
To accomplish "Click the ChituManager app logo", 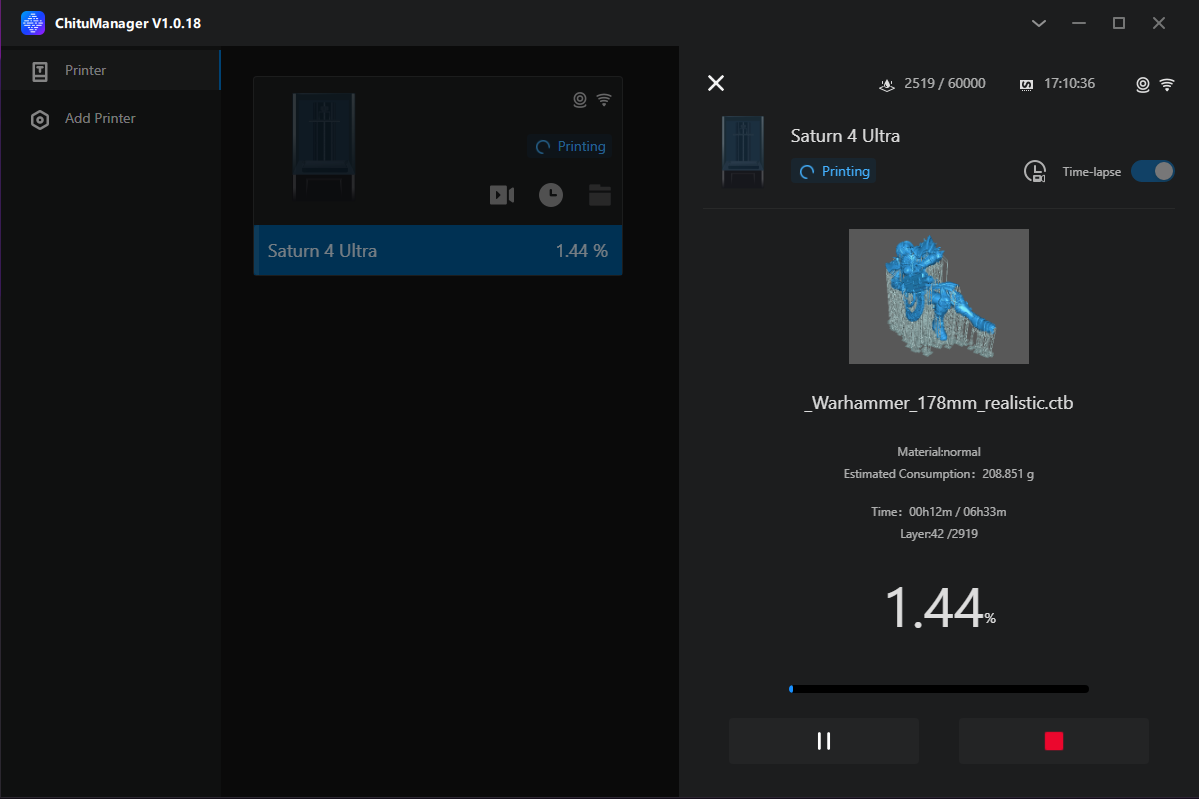I will click(33, 23).
